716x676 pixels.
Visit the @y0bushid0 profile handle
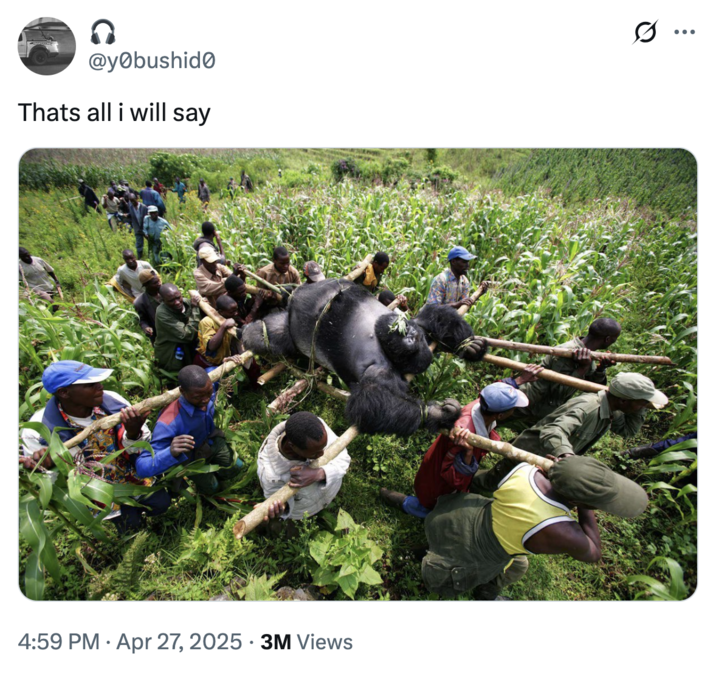click(x=151, y=61)
